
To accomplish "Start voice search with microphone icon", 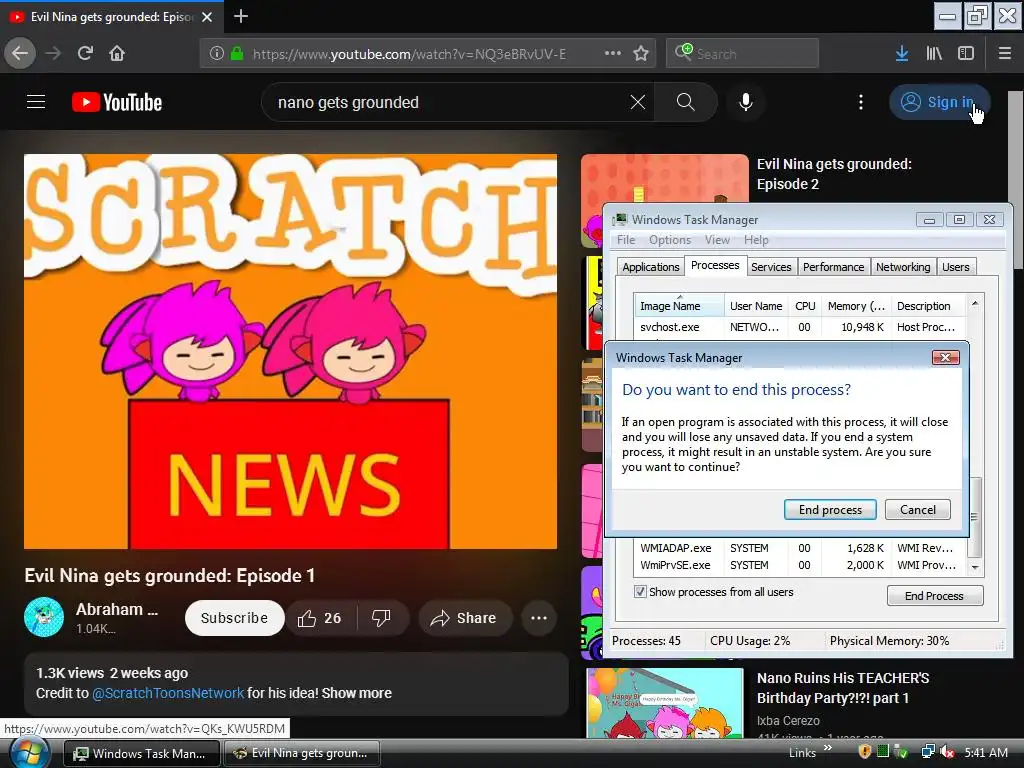I will point(746,102).
